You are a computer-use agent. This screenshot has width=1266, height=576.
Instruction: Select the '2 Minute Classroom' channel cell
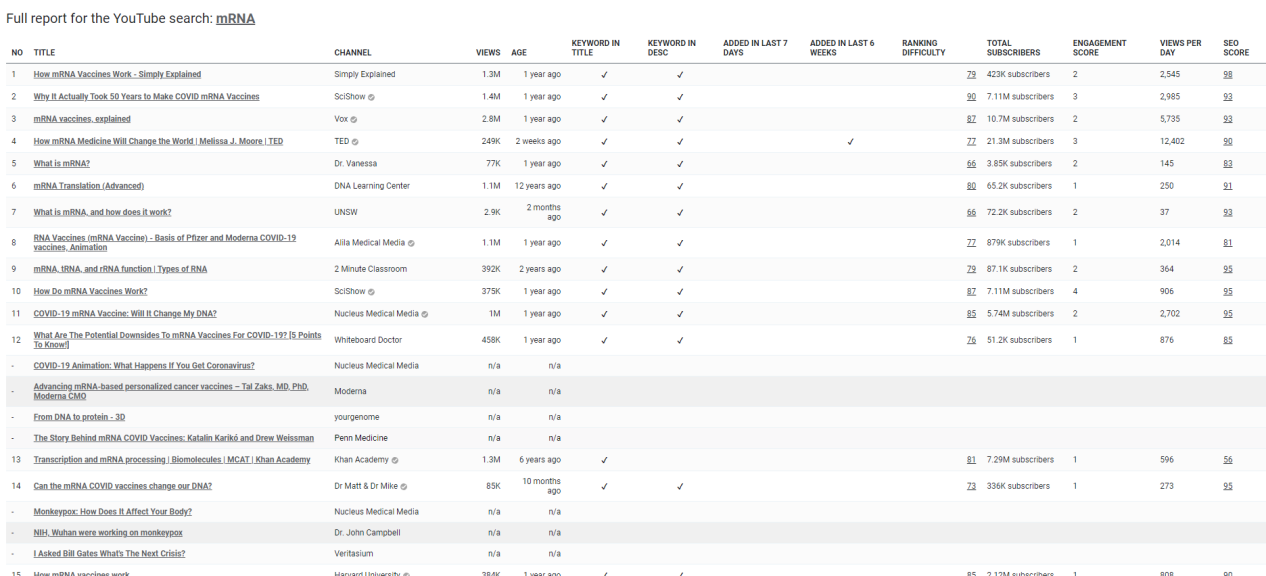point(370,269)
